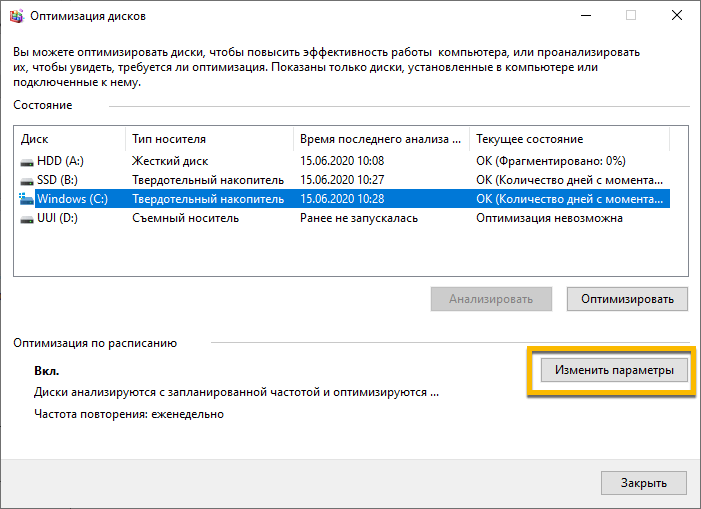
Task: Close the window with title bar X
Action: [x=677, y=16]
